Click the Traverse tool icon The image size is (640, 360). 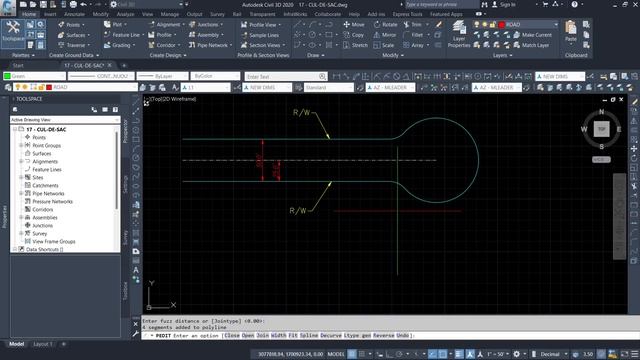tap(61, 45)
